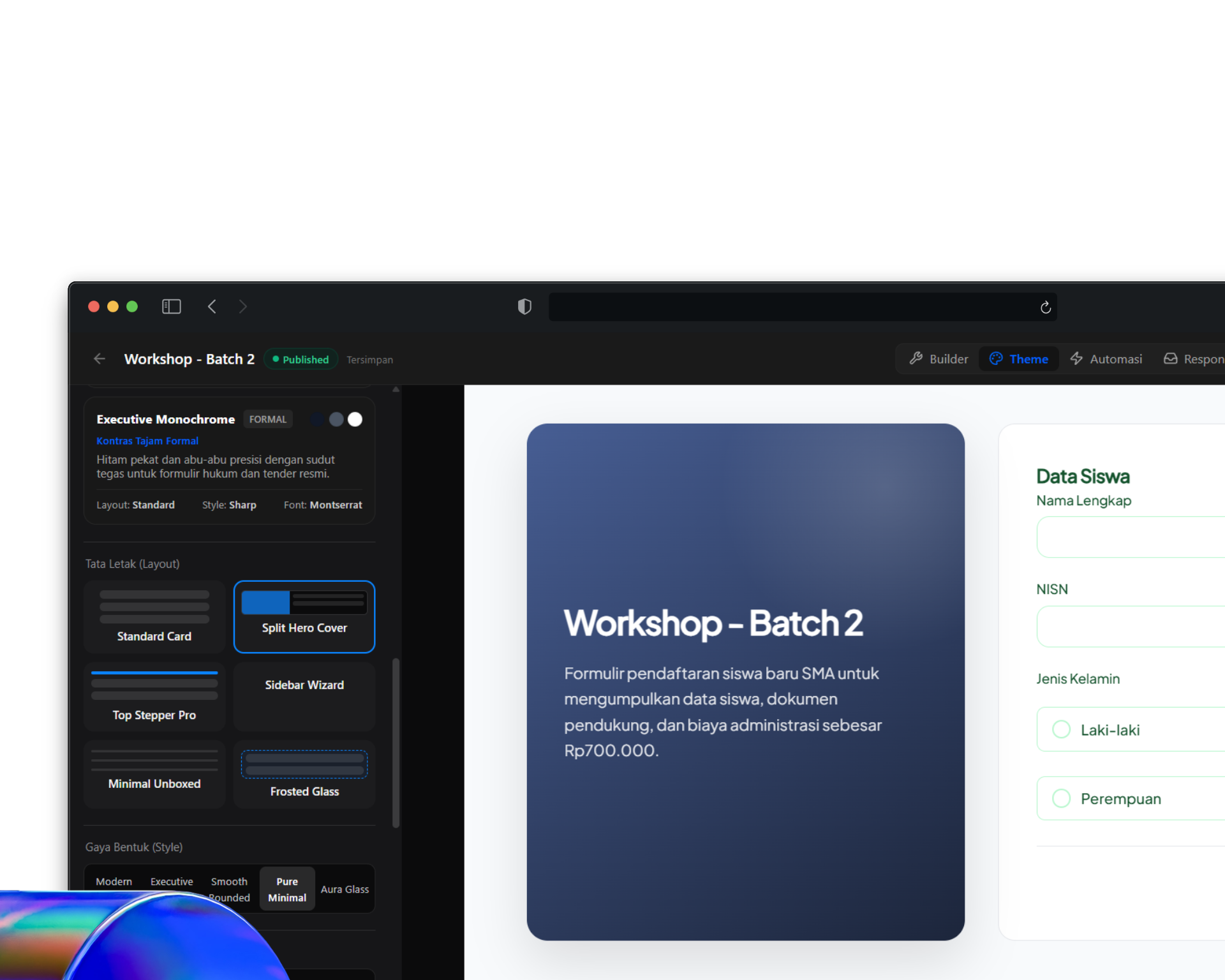Select the Aura Glass shape style

[x=345, y=889]
